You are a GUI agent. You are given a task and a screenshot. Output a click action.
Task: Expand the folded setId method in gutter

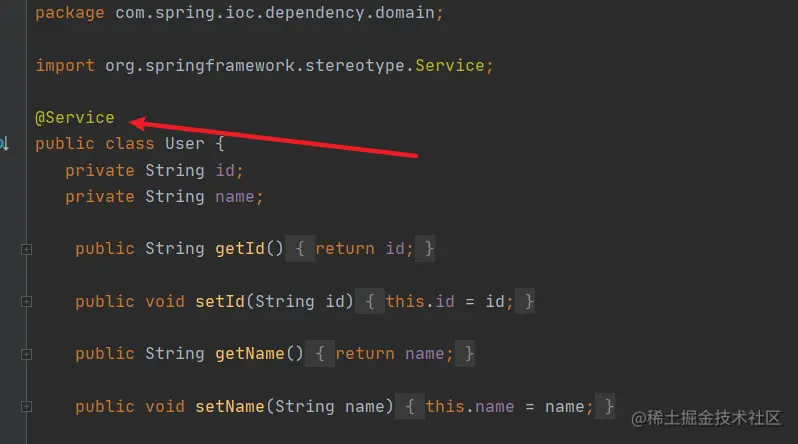[26, 302]
